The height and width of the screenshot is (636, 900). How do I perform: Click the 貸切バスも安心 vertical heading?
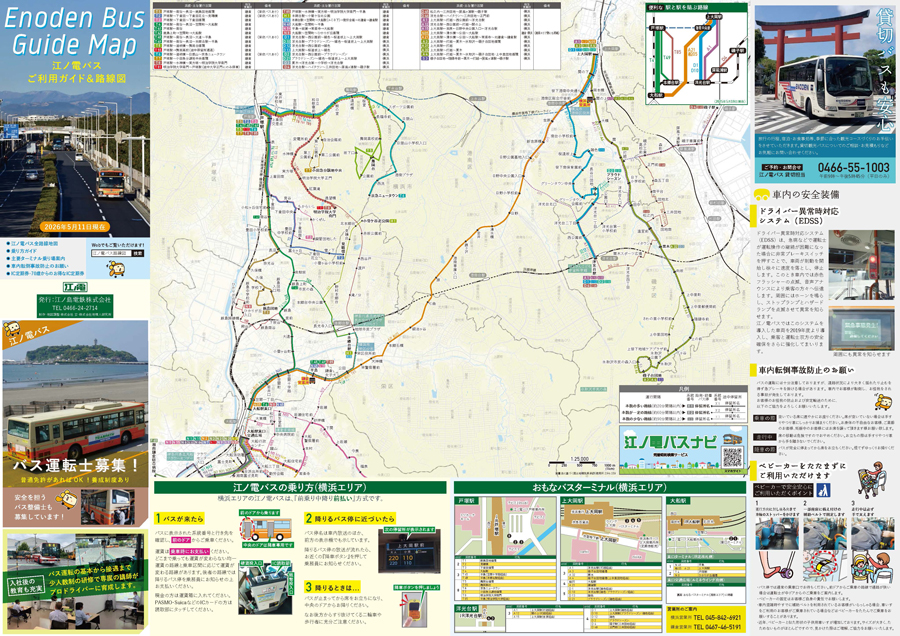point(886,71)
